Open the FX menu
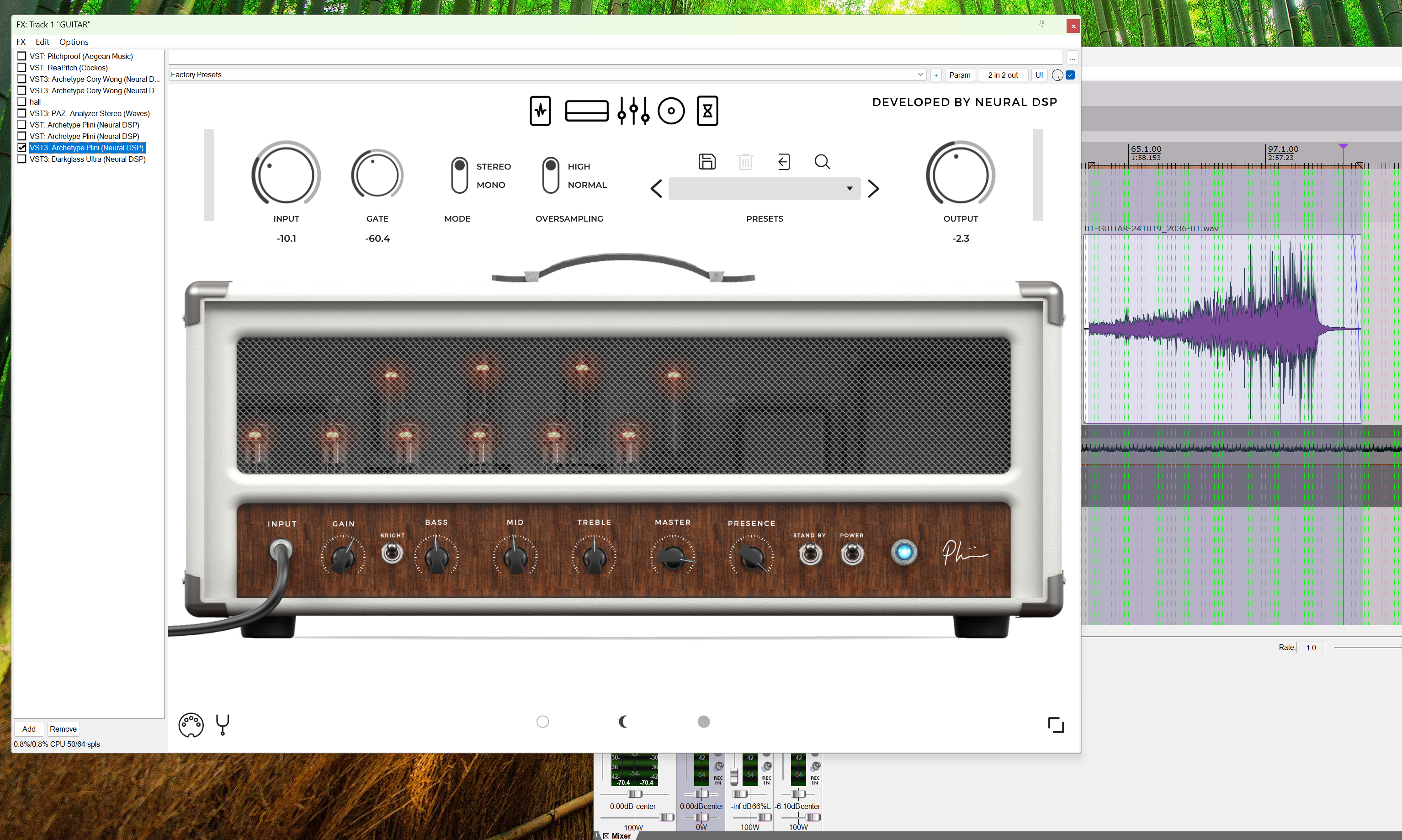 (21, 42)
